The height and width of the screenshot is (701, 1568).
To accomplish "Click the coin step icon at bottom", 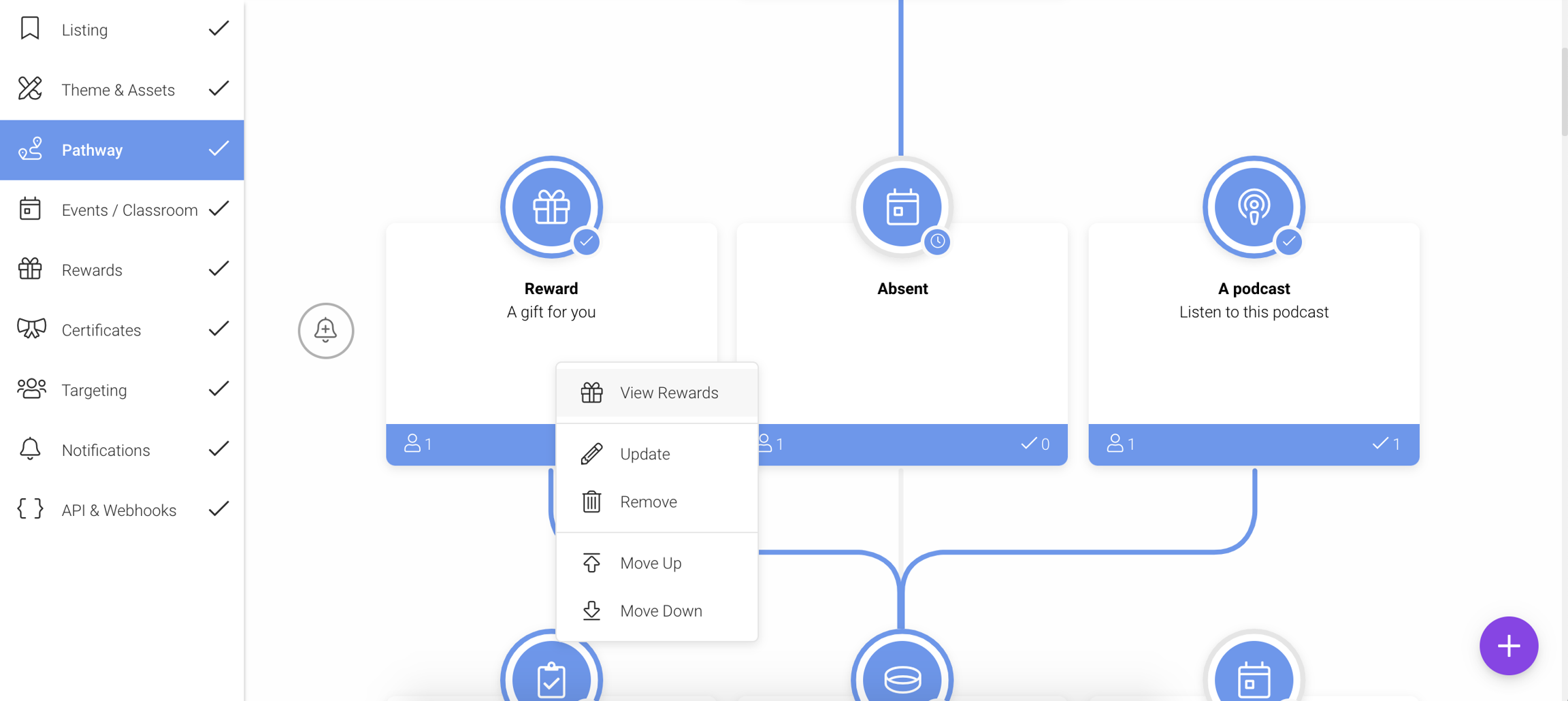I will click(902, 678).
